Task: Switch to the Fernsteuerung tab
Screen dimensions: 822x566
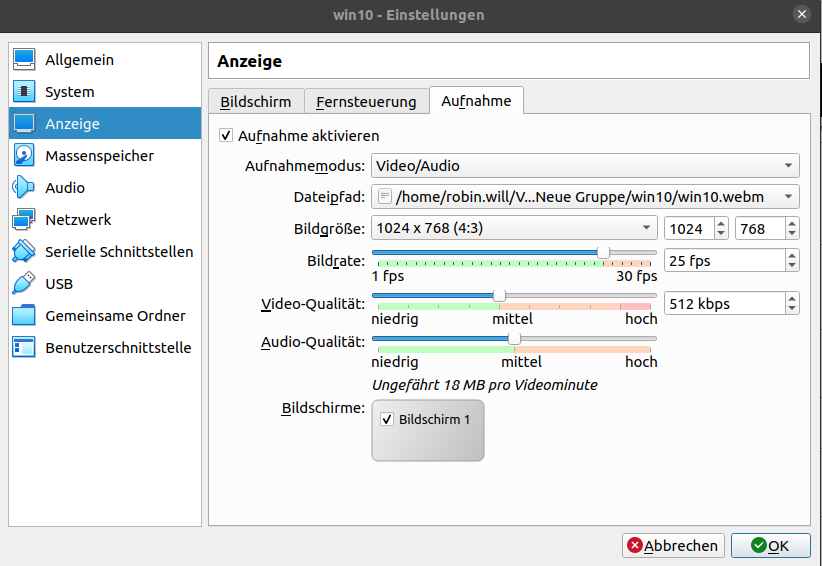Action: (x=366, y=102)
